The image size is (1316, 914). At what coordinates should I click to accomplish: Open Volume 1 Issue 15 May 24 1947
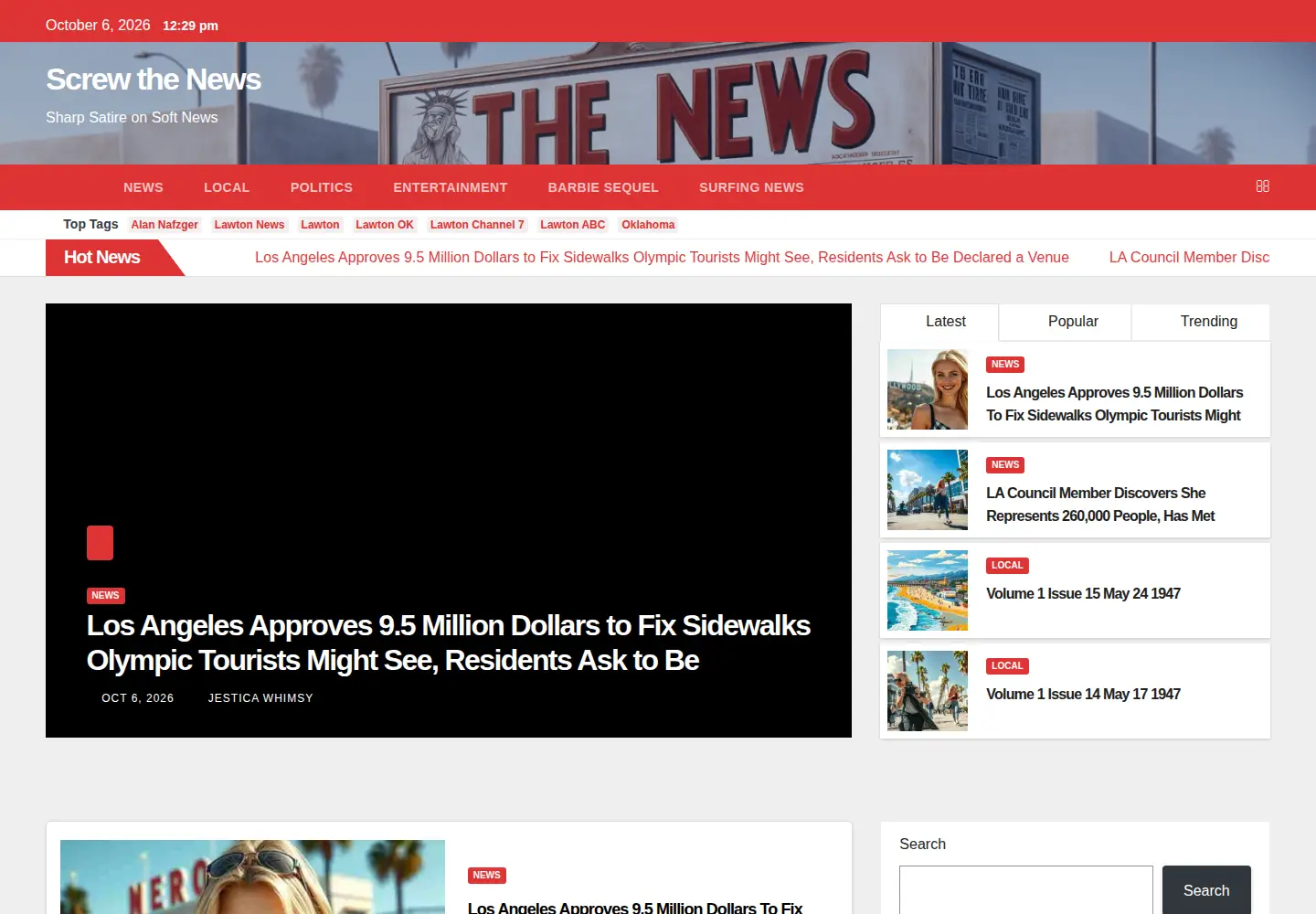tap(1083, 594)
